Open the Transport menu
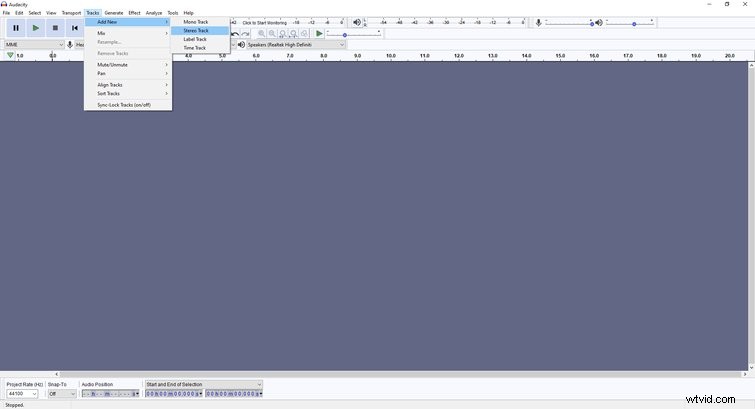Viewport: 755px width, 409px height. 71,13
